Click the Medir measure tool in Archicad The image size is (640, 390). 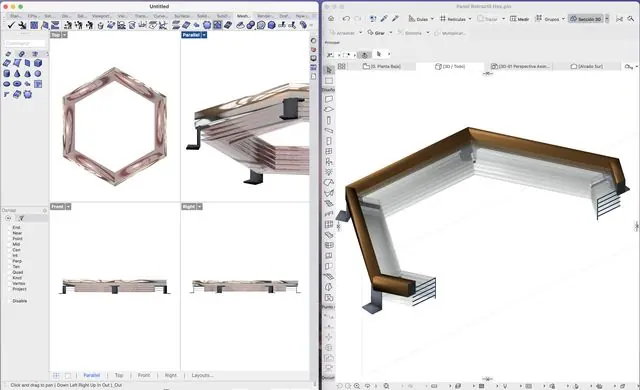520,19
